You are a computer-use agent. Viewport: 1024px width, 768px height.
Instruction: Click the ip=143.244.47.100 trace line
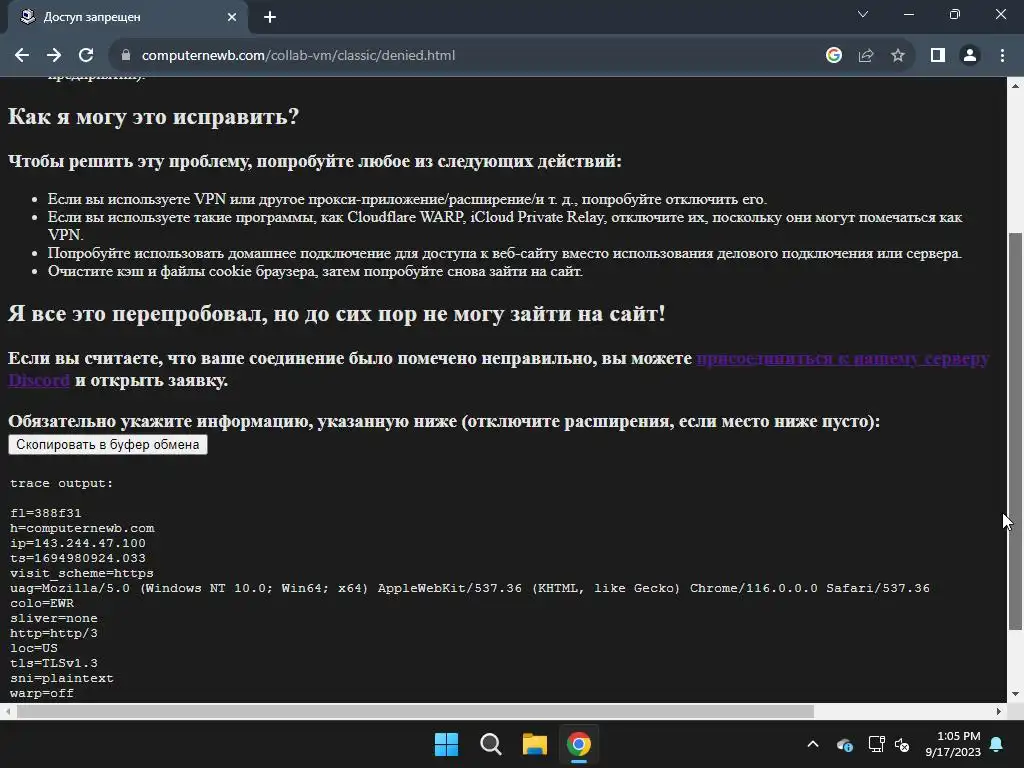[78, 543]
